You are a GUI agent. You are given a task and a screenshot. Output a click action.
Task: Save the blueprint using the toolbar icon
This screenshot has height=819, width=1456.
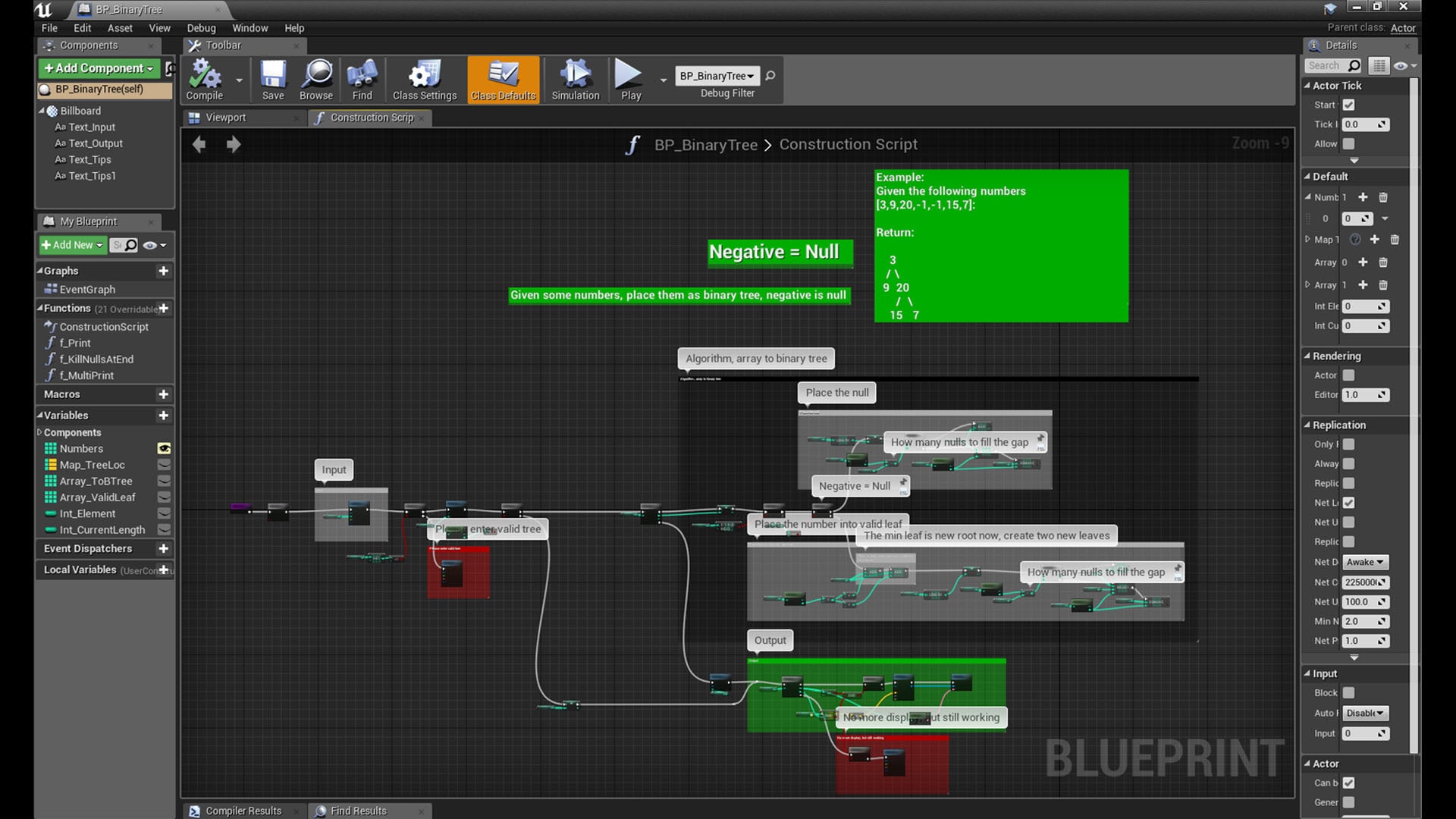[x=272, y=79]
